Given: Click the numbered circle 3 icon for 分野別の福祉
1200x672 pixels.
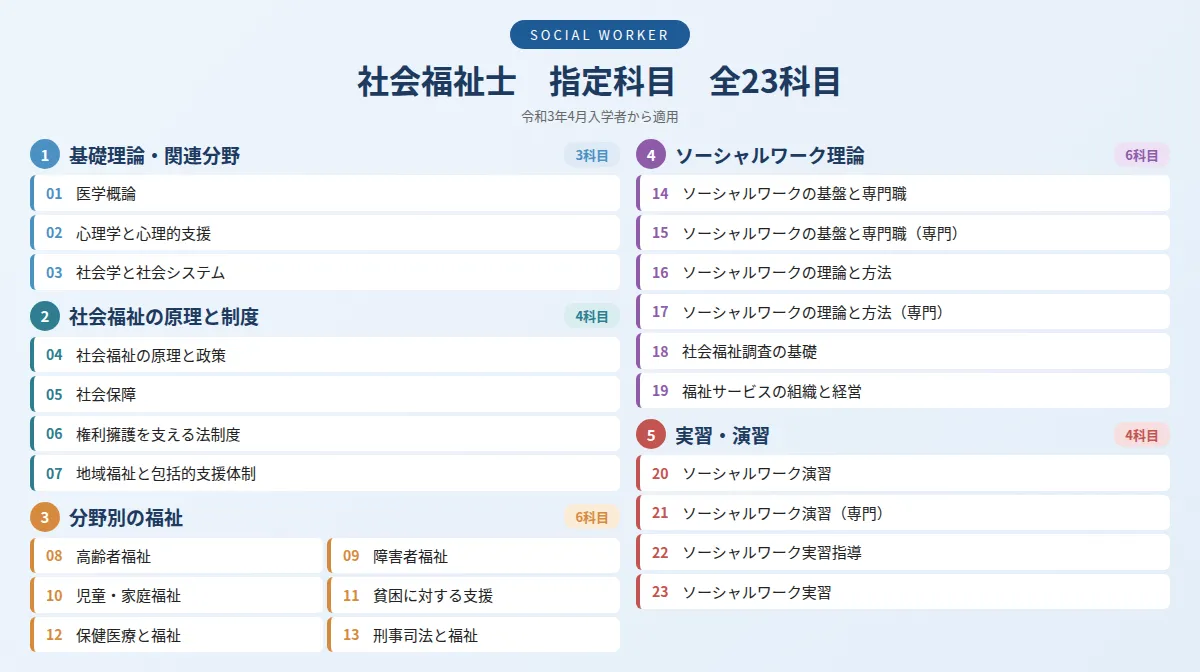Looking at the screenshot, I should (x=45, y=517).
